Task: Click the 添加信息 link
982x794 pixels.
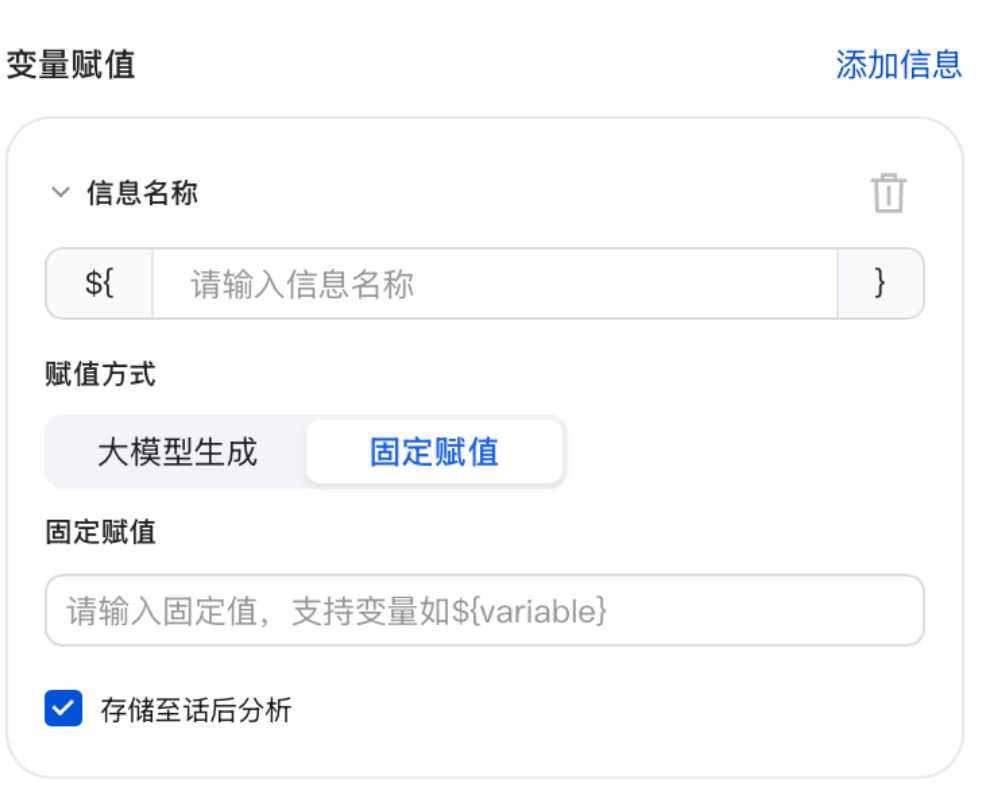Action: pos(899,64)
